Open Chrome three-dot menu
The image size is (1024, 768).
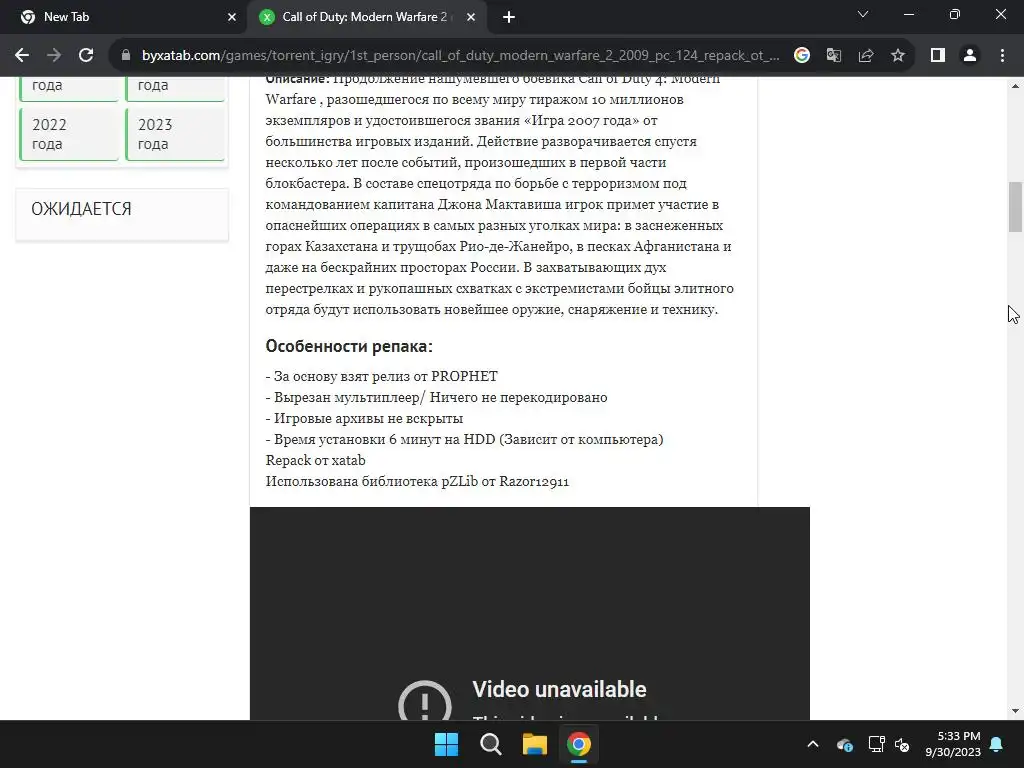(x=1002, y=56)
